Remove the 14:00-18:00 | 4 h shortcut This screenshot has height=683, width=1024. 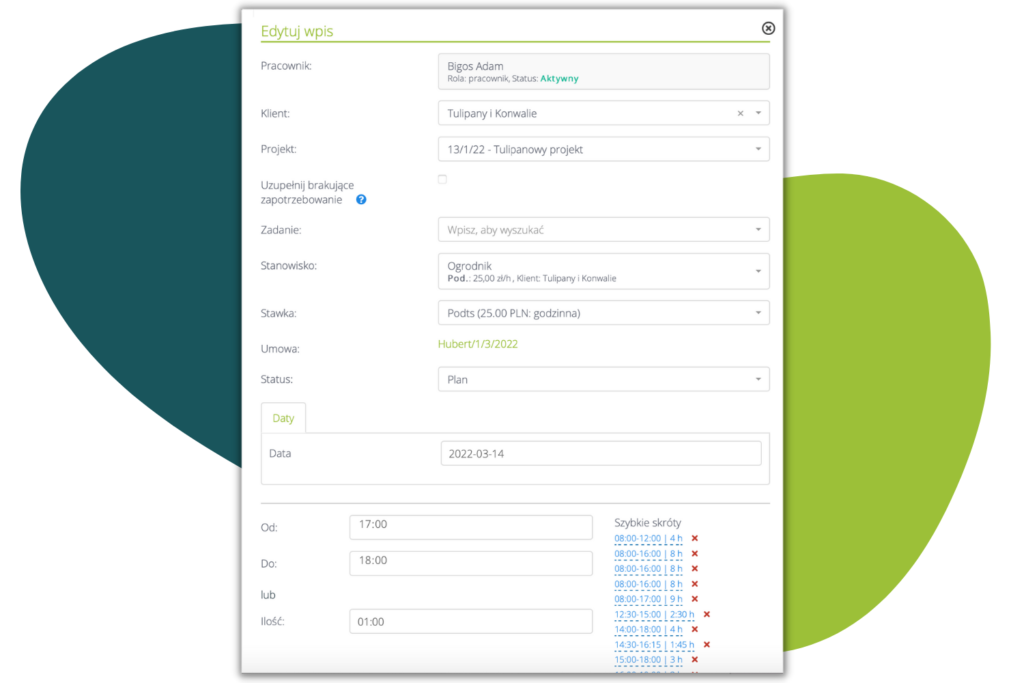pyautogui.click(x=694, y=629)
